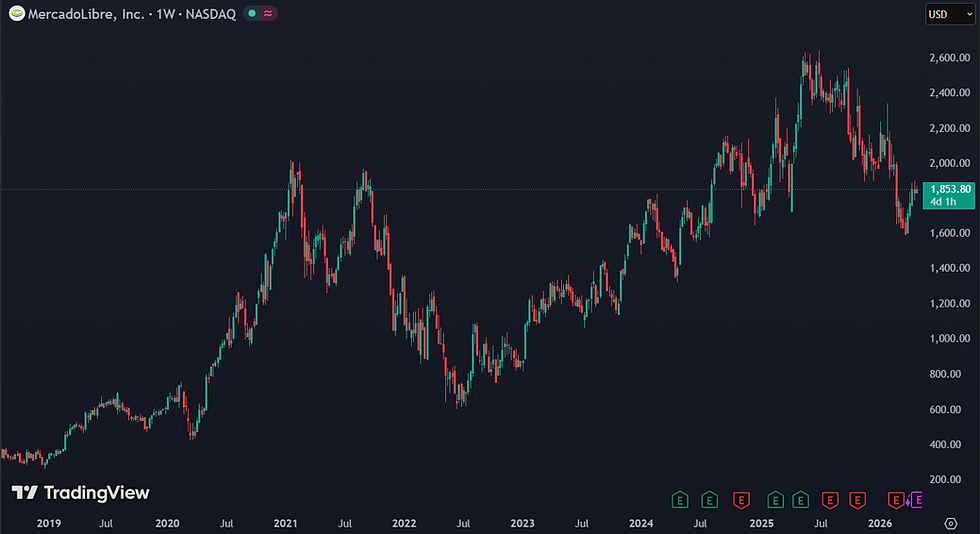Click the 1,200.00 price axis label
980x534 pixels.
[949, 303]
